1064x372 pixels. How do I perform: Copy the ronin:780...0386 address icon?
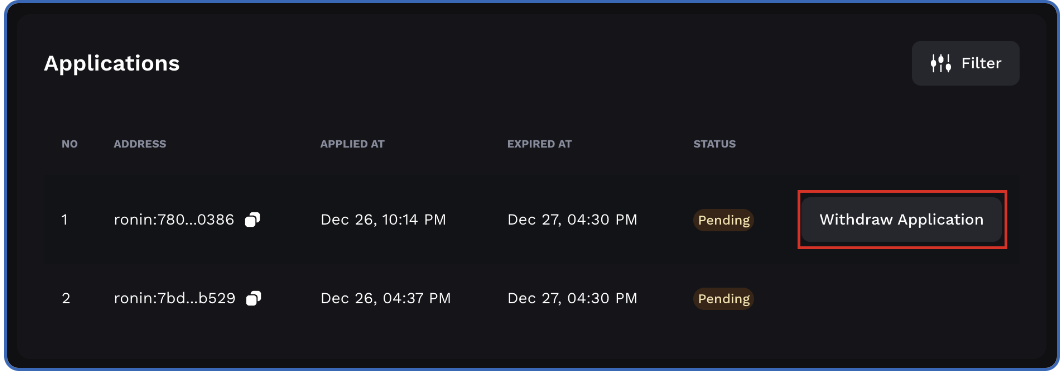[253, 219]
